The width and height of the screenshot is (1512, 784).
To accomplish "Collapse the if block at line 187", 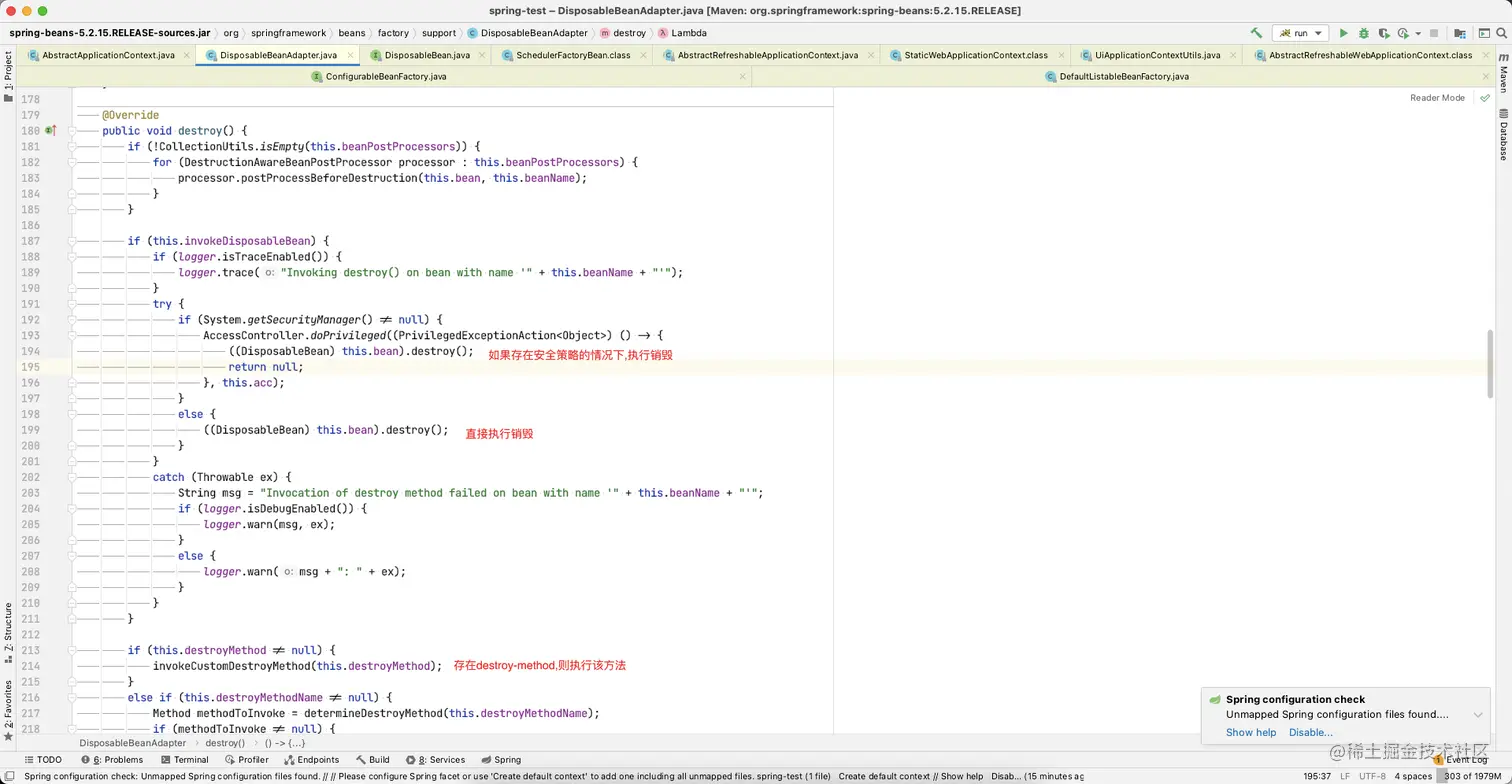I will [x=72, y=241].
